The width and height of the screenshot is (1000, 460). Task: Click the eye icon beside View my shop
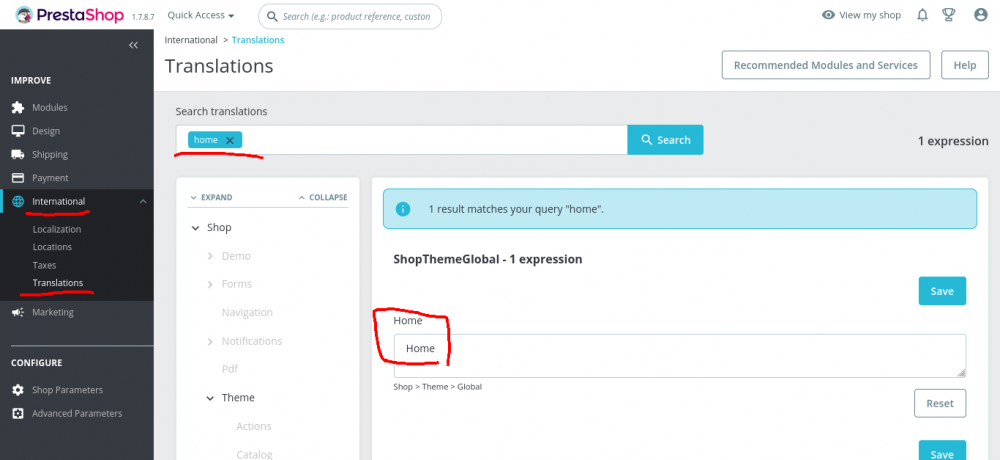pos(828,15)
